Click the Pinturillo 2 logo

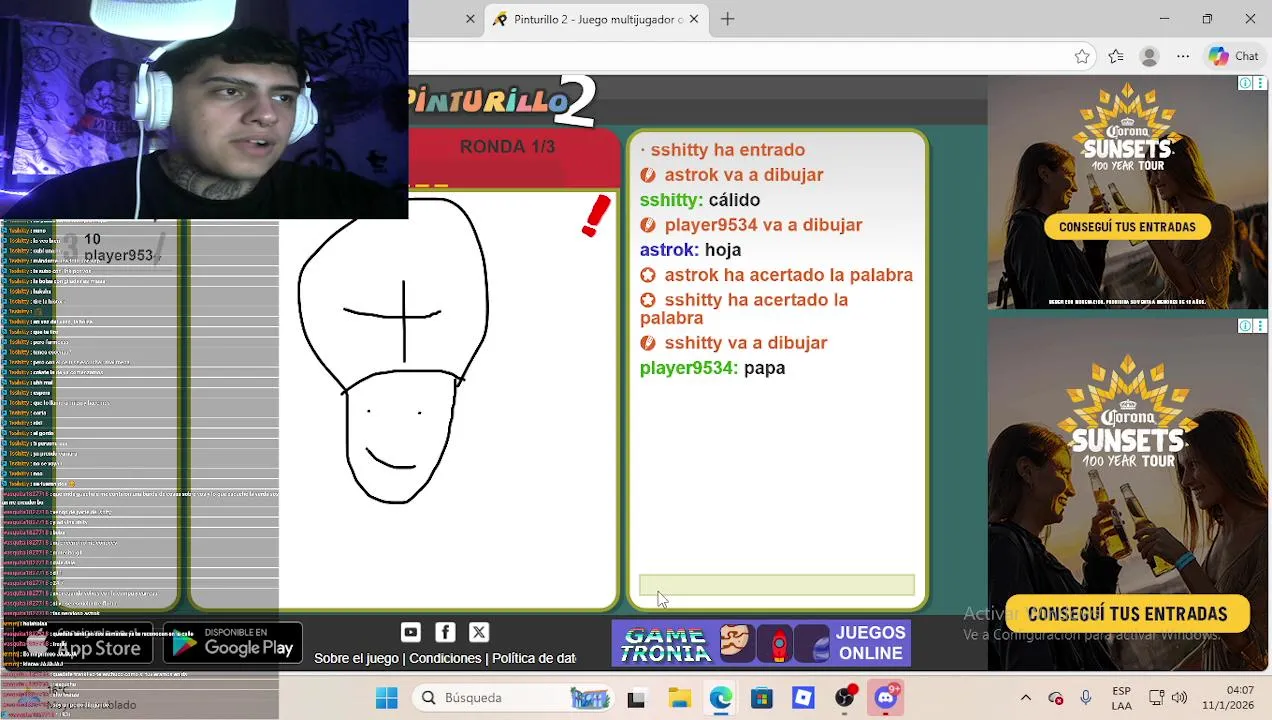502,100
